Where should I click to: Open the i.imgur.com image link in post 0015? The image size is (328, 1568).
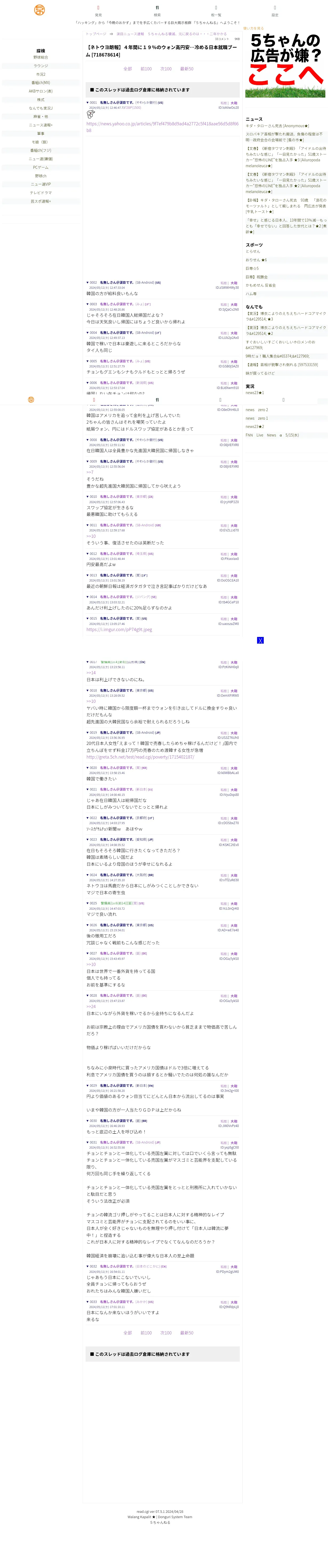119,630
